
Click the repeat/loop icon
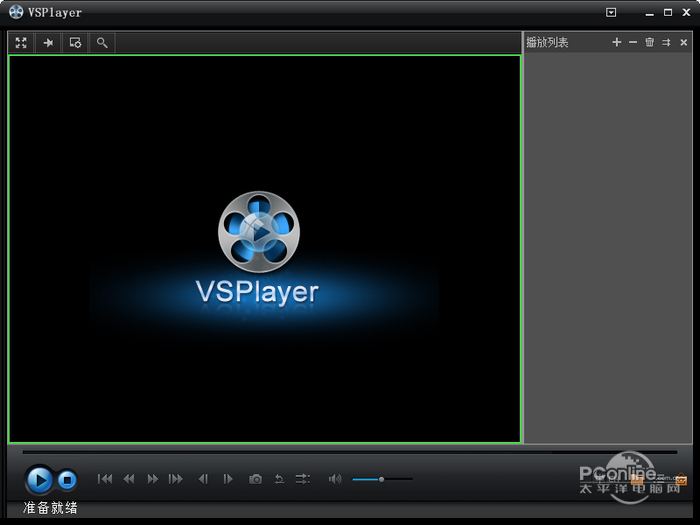pyautogui.click(x=279, y=479)
